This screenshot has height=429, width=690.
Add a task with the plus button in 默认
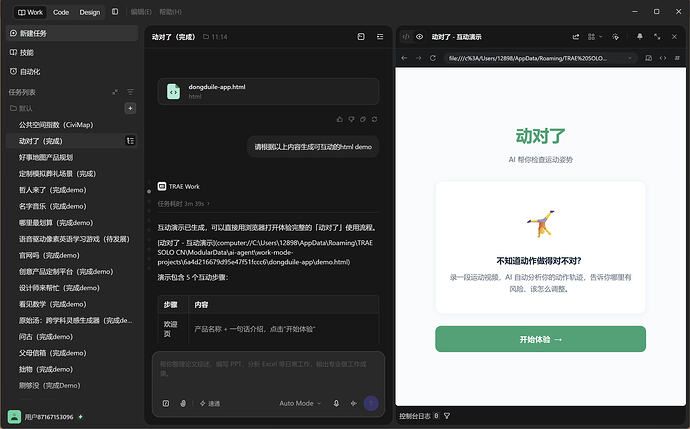point(130,108)
